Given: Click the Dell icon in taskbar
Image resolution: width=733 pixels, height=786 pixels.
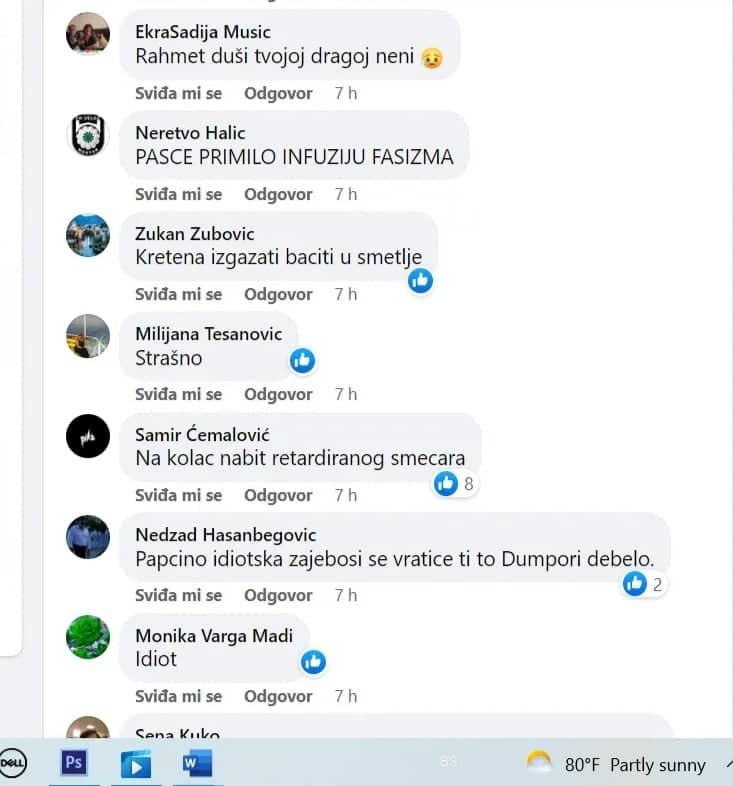Looking at the screenshot, I should coord(13,763).
